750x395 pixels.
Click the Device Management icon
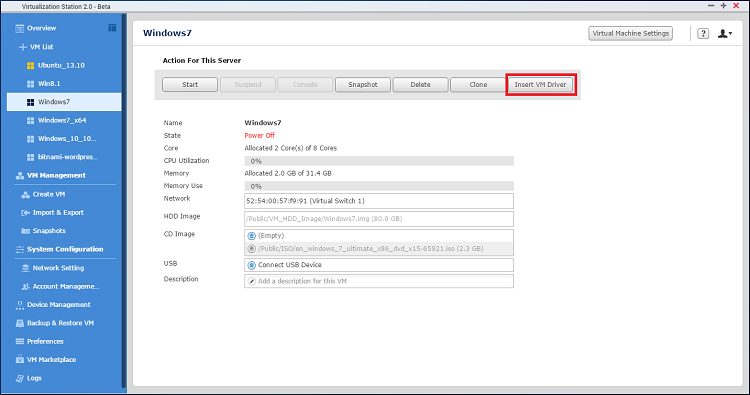(20, 305)
